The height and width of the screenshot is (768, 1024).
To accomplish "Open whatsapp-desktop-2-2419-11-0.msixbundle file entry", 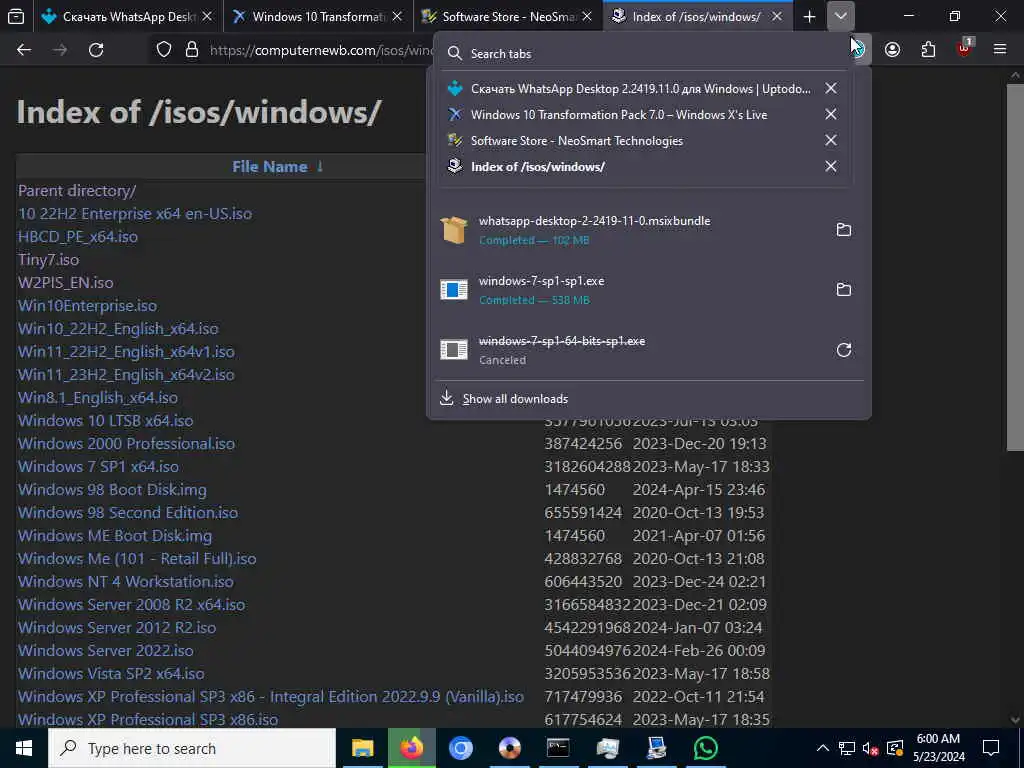I will point(632,230).
